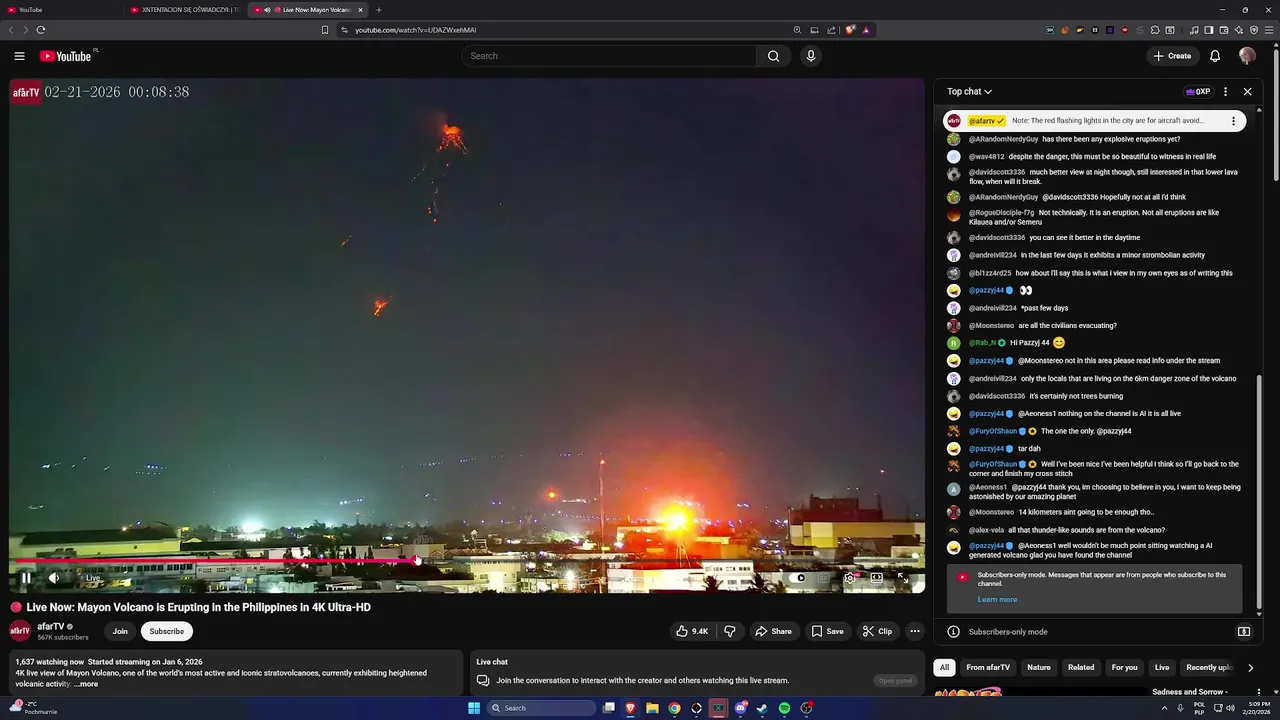The image size is (1280, 720).
Task: Seek on the video progress bar
Action: pyautogui.click(x=466, y=562)
